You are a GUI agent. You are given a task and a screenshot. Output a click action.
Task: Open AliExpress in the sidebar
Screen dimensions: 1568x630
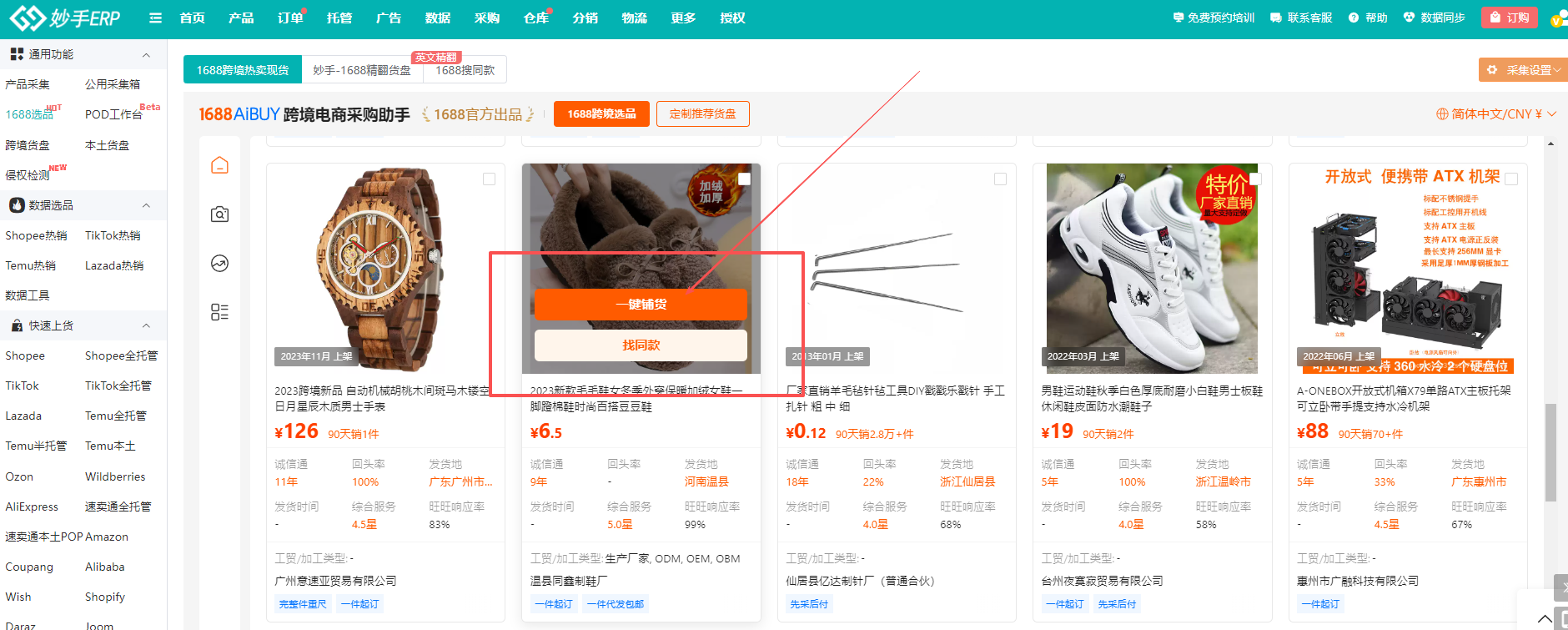32,507
